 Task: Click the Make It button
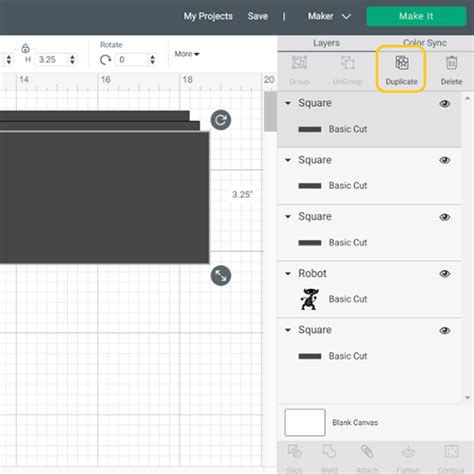coord(416,16)
